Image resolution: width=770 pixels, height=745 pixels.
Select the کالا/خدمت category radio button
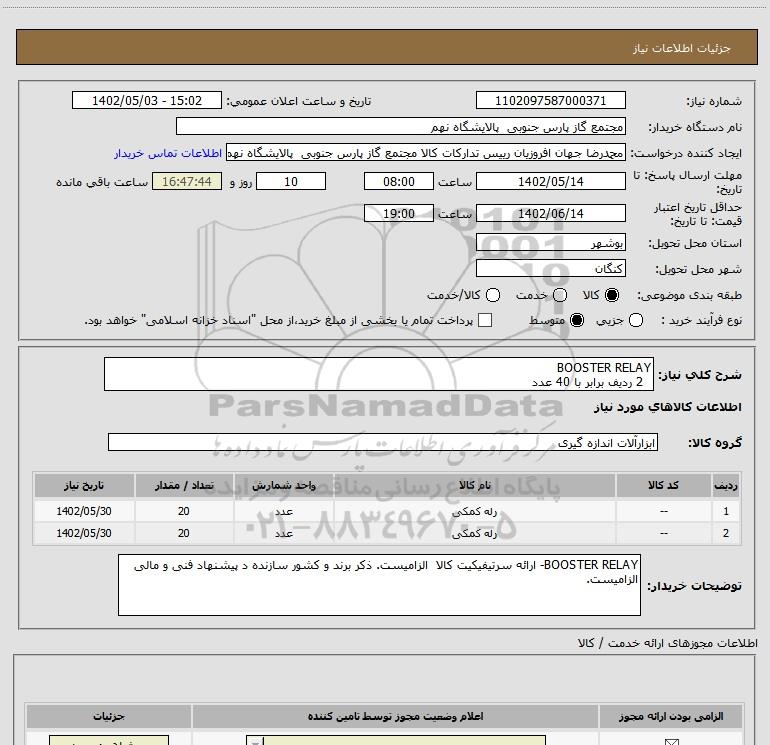tap(493, 295)
